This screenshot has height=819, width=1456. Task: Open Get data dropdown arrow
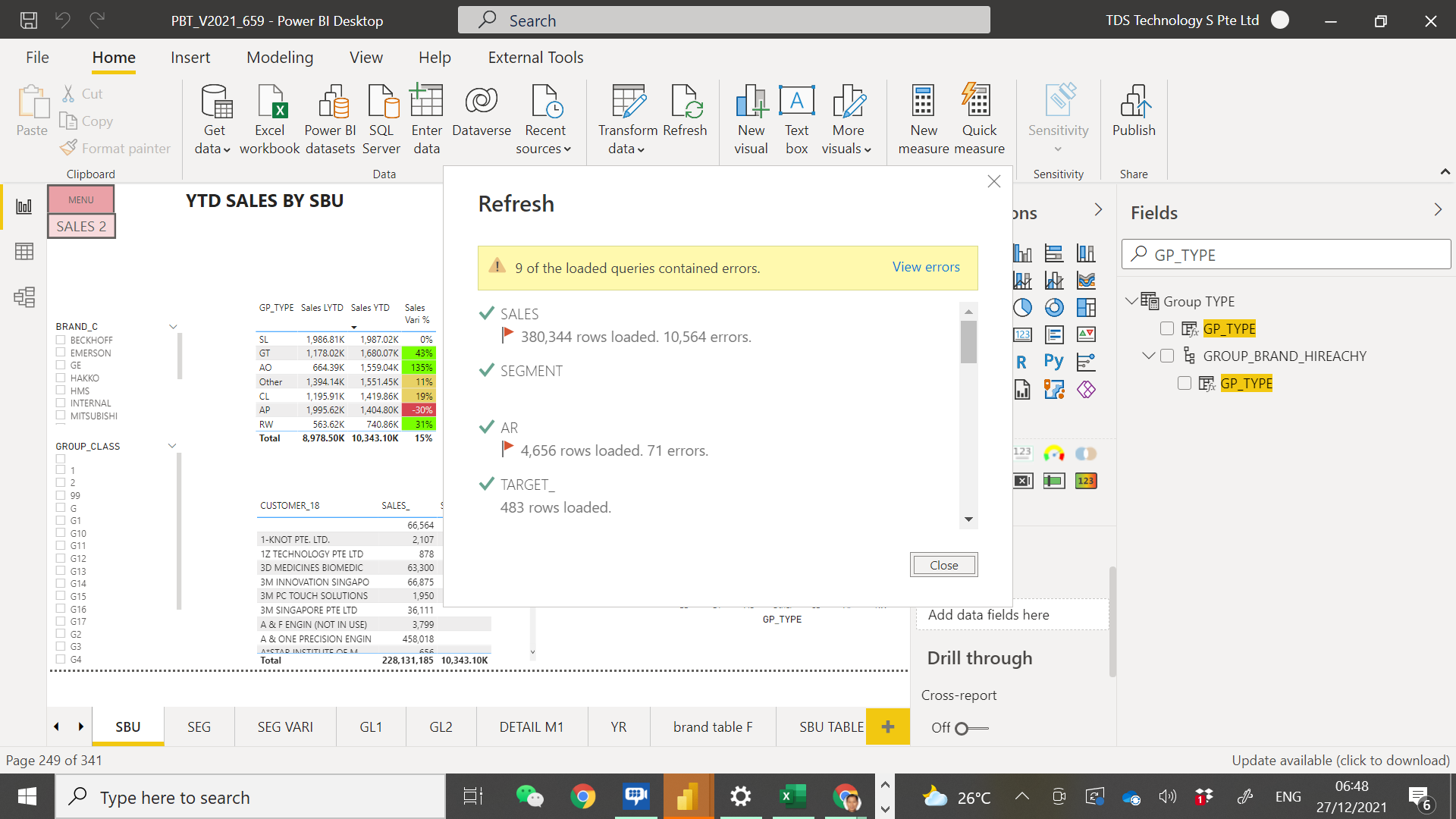[227, 149]
